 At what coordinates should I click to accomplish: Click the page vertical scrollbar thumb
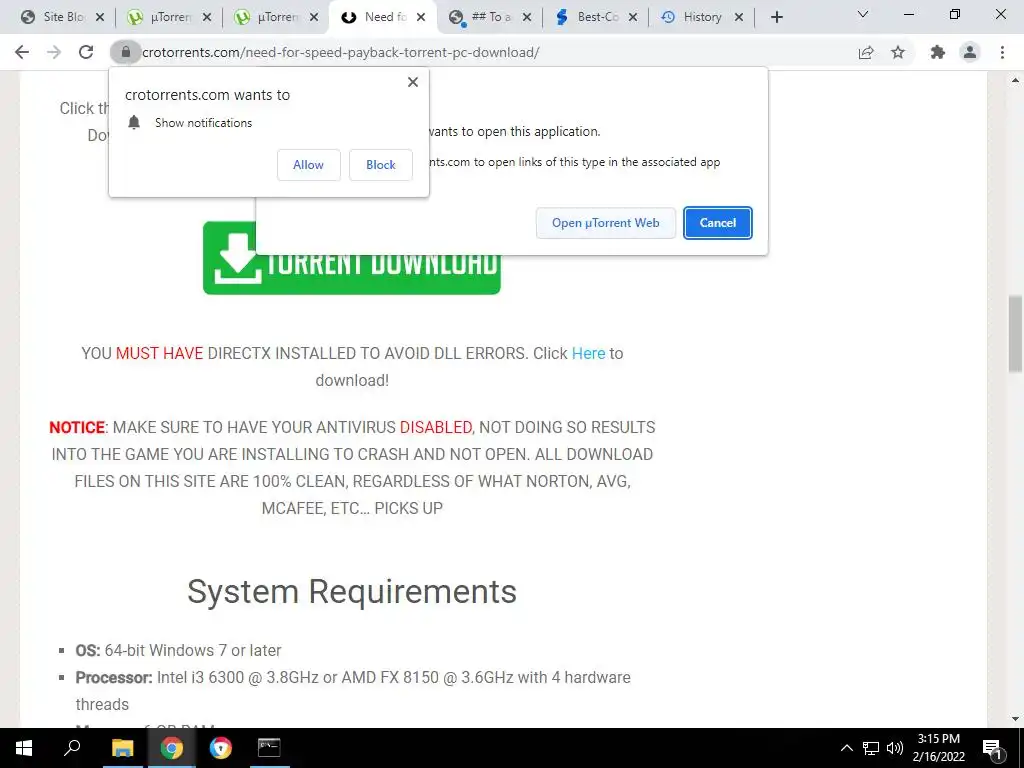coord(1015,333)
